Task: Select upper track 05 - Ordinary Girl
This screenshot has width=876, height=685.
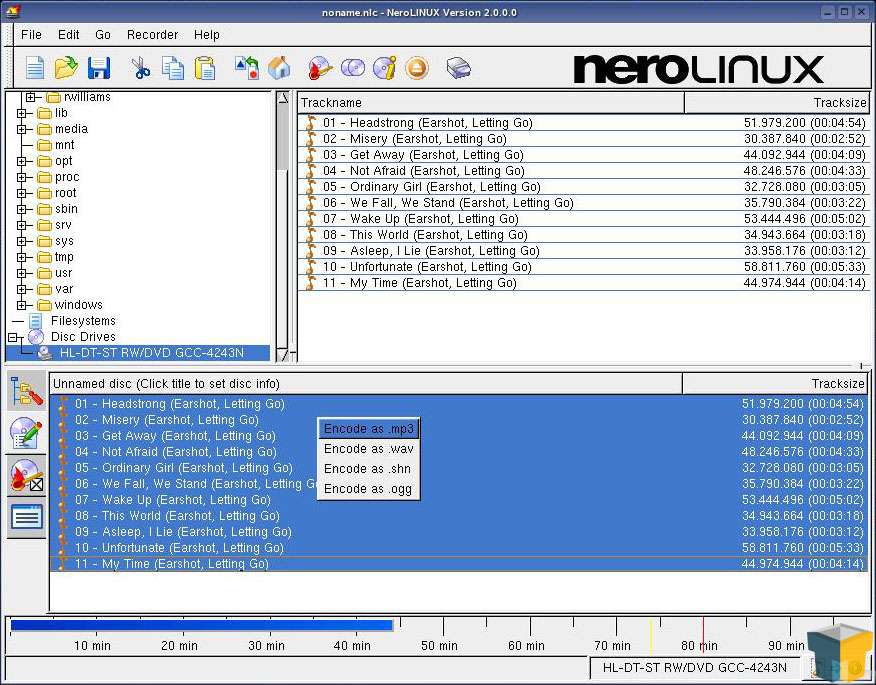Action: coord(584,187)
